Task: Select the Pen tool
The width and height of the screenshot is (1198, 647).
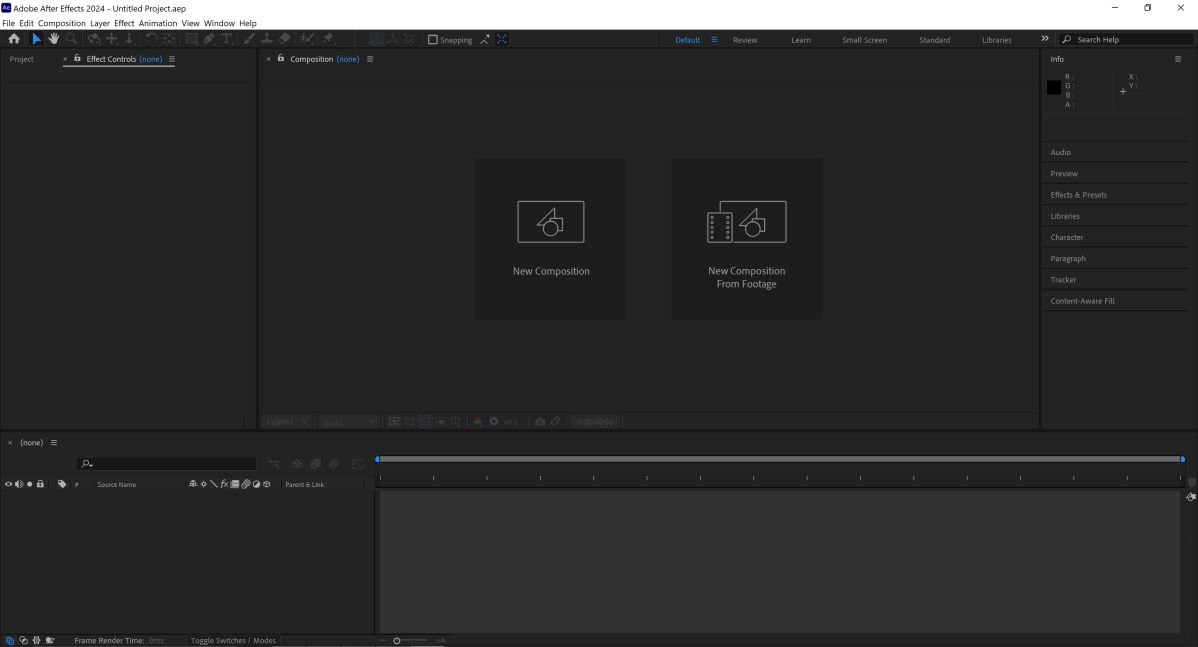Action: (x=209, y=39)
